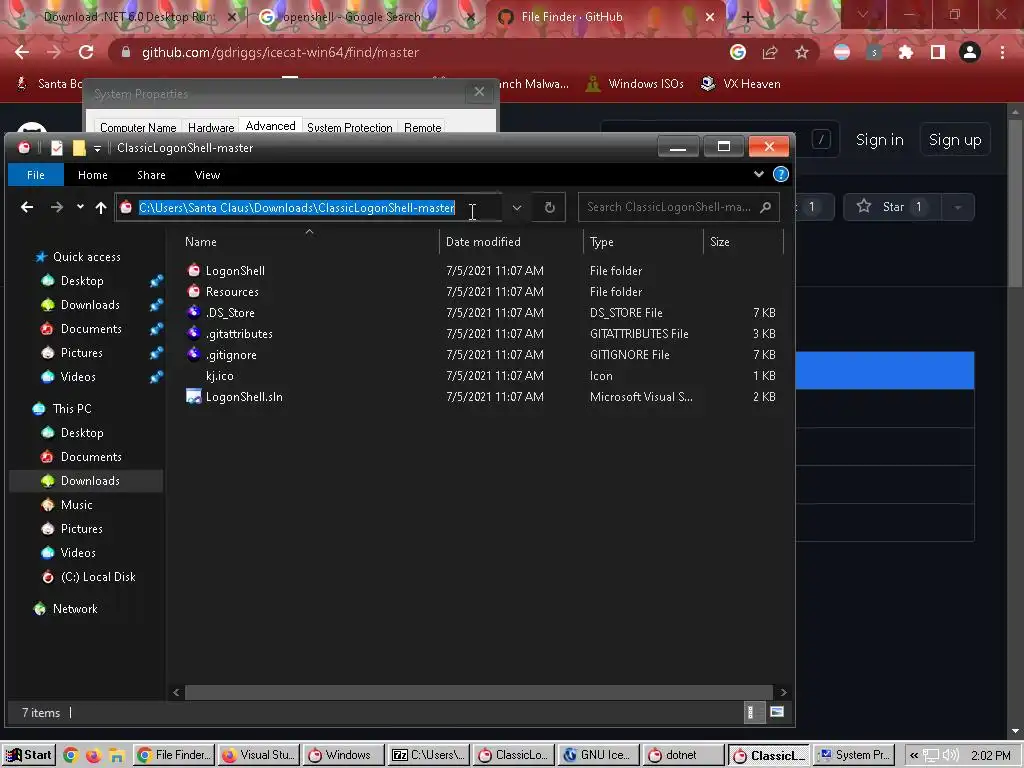
Task: Click Sign up on GitHub page
Action: pos(955,140)
